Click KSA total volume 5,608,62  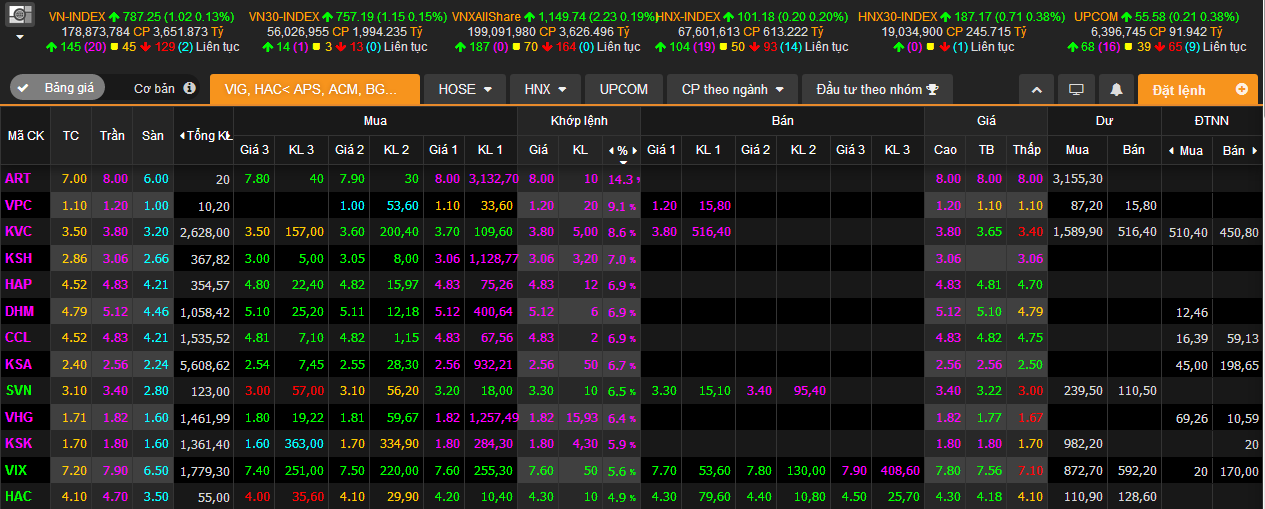204,364
